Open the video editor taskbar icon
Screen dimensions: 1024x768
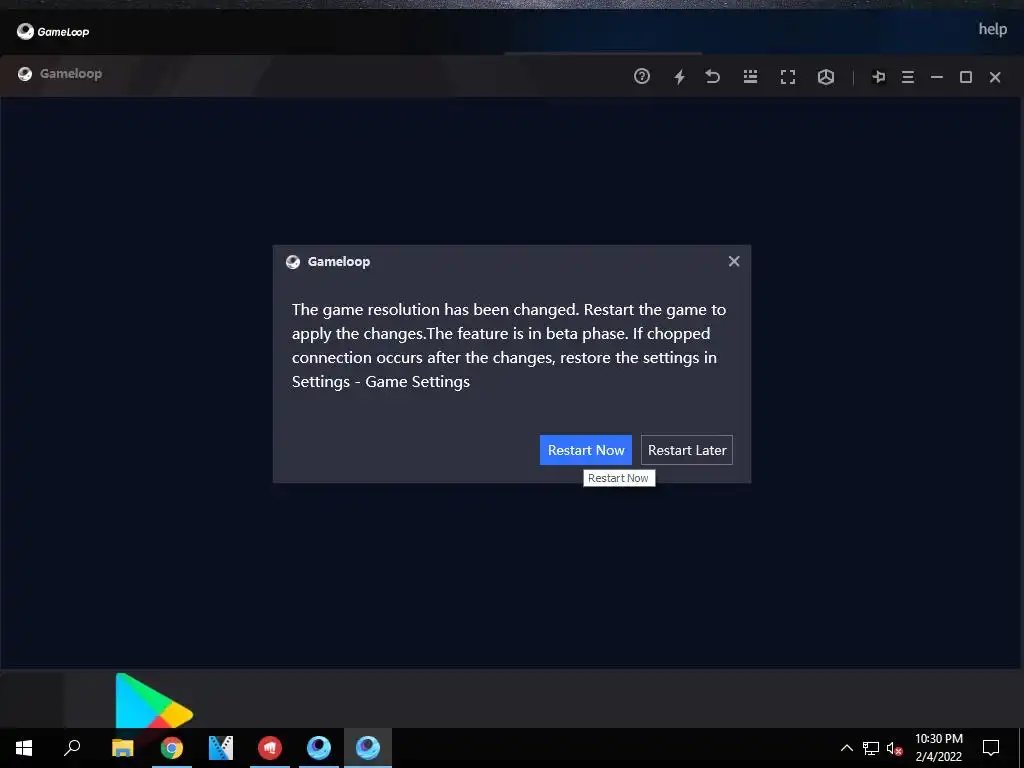click(221, 748)
